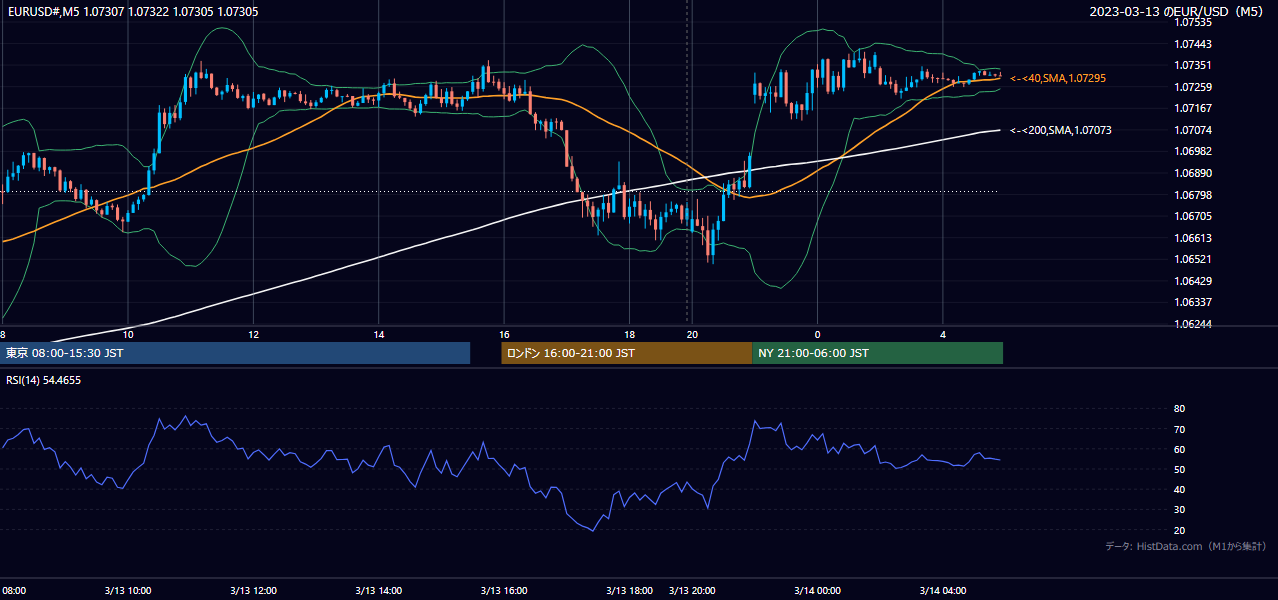Click hour 14 label under price chart
The height and width of the screenshot is (600, 1278).
tap(379, 334)
